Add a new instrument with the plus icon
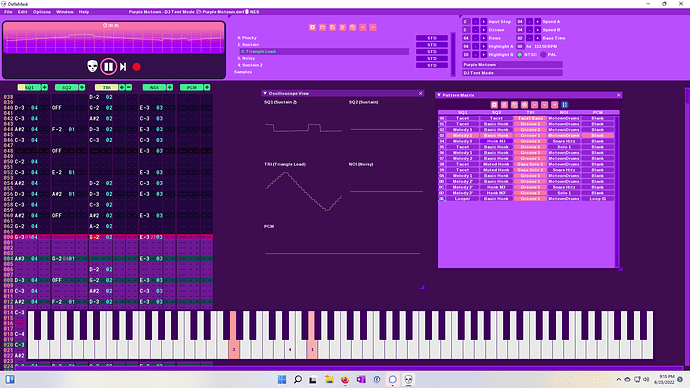Viewport: 690px width, 388px height. pos(312,27)
